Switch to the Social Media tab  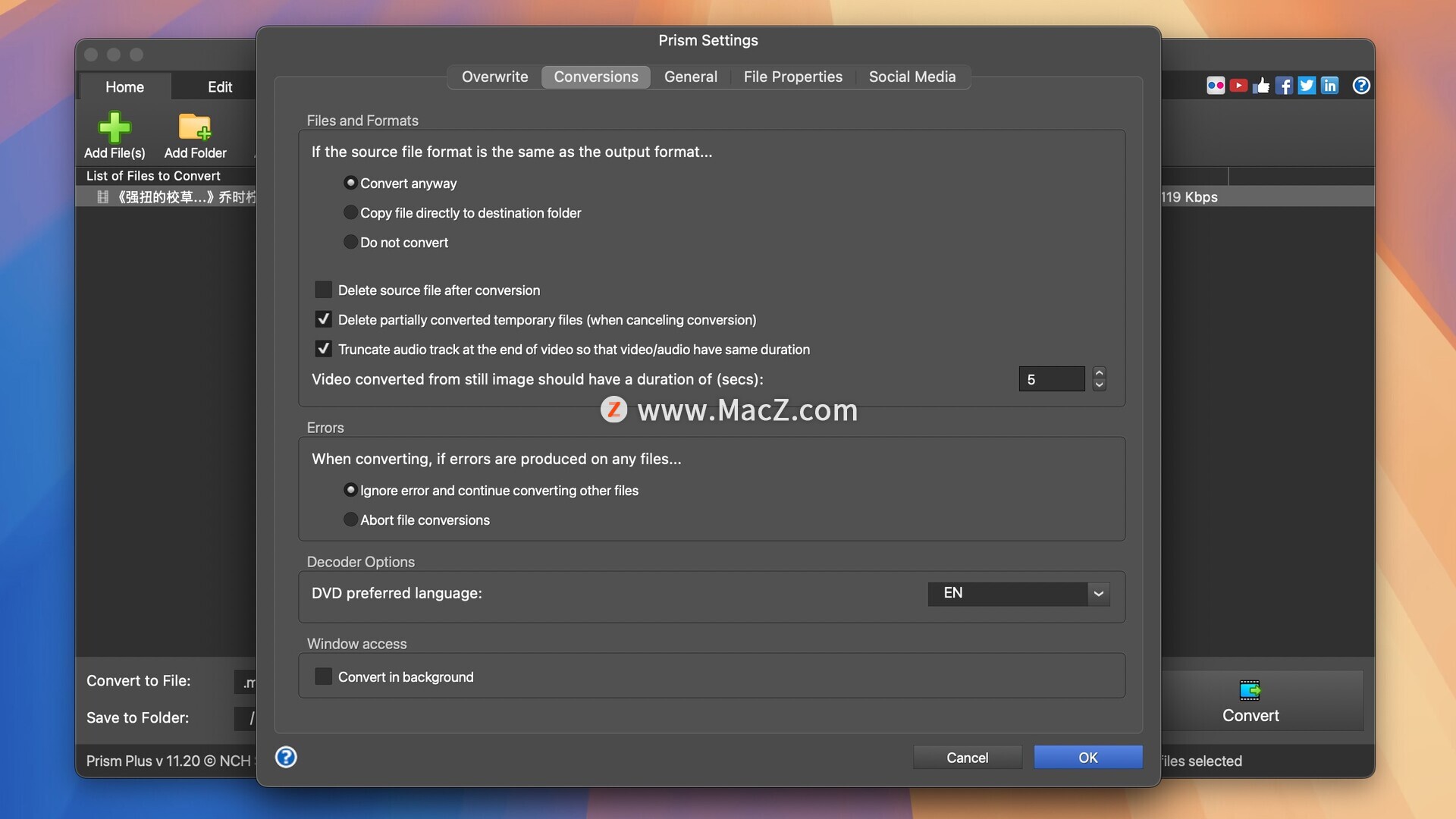pyautogui.click(x=912, y=77)
